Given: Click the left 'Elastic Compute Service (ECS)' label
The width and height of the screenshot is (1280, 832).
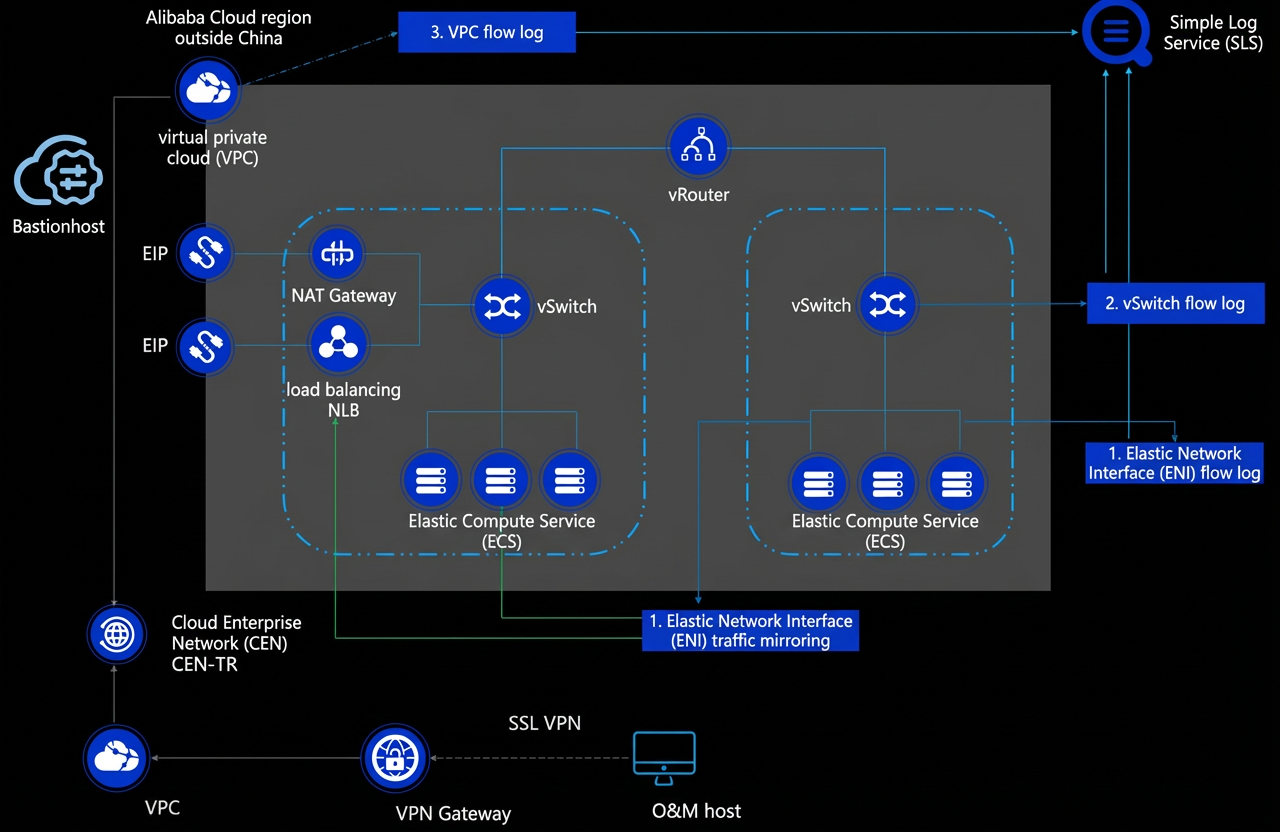Looking at the screenshot, I should tap(502, 531).
